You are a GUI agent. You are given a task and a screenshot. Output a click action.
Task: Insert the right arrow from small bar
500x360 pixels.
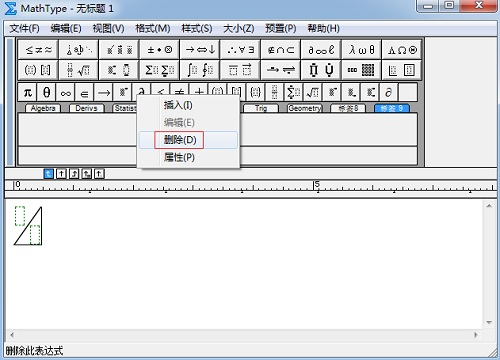click(x=104, y=92)
